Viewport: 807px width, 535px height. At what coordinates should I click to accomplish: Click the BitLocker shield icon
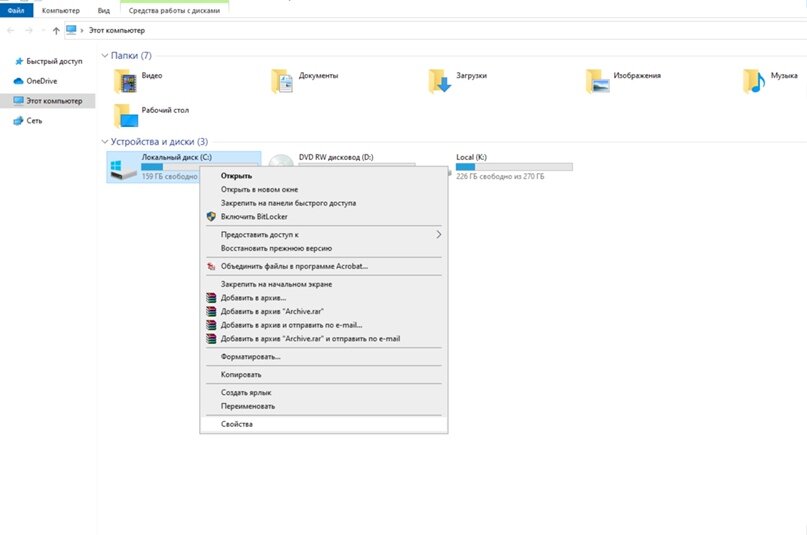coord(211,217)
